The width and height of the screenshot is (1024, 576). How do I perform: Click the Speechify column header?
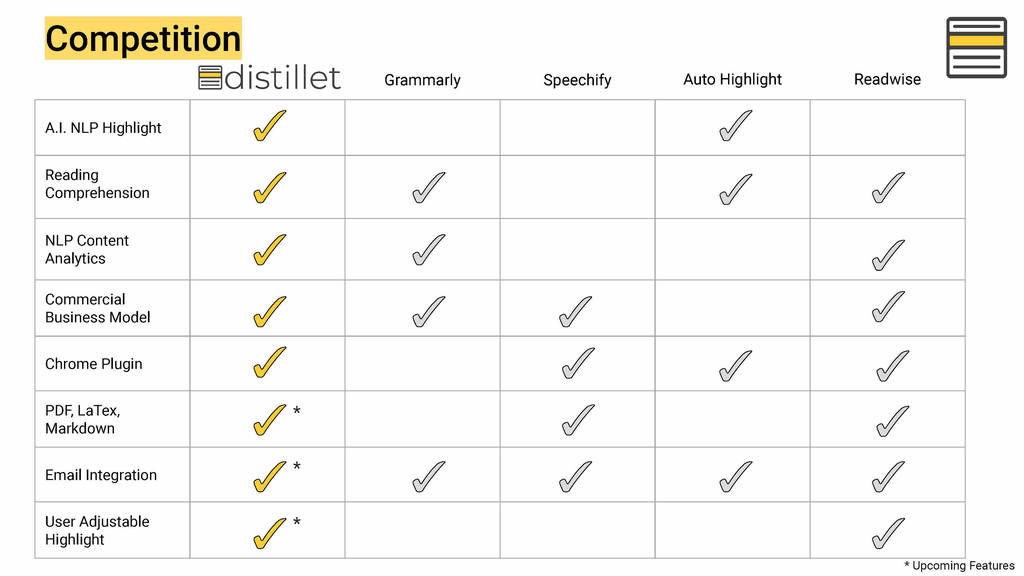click(577, 80)
